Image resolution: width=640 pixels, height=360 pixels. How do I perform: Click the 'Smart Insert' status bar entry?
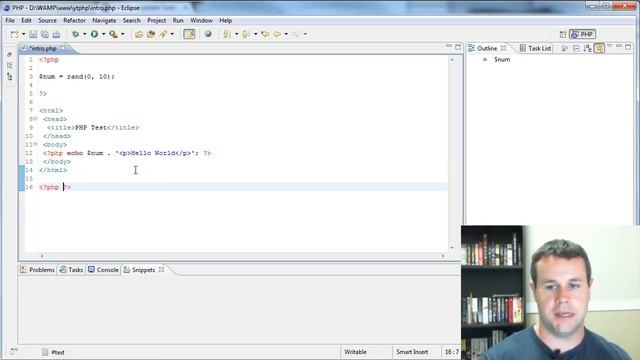(412, 352)
